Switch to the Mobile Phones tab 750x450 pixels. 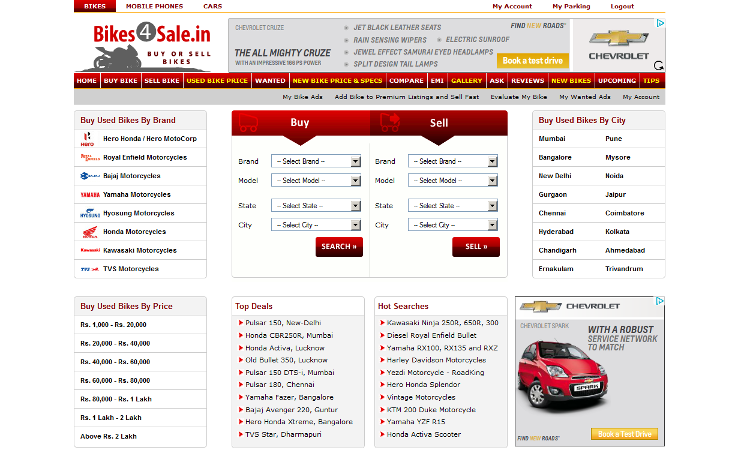click(x=154, y=6)
